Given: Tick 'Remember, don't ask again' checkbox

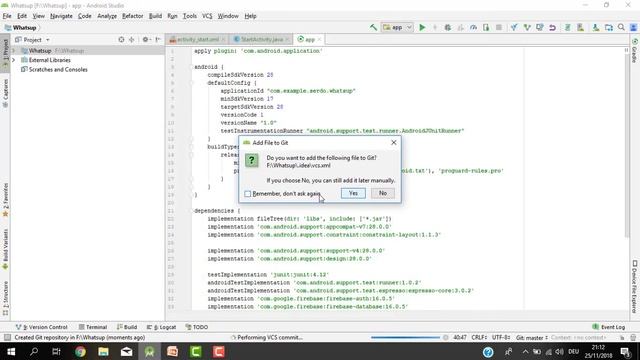Looking at the screenshot, I should (x=247, y=193).
